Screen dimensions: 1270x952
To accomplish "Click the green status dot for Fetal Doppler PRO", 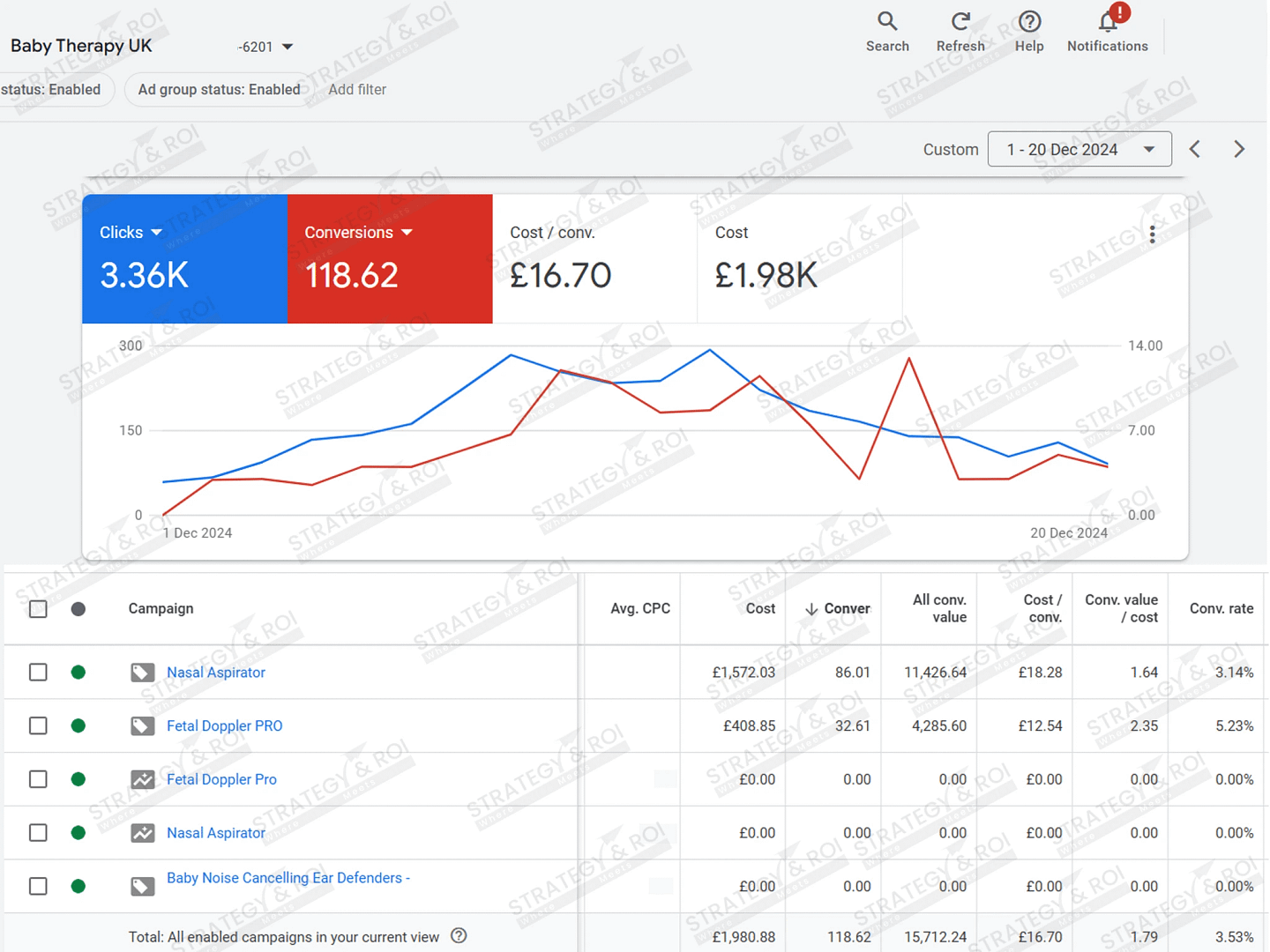I will coord(78,725).
